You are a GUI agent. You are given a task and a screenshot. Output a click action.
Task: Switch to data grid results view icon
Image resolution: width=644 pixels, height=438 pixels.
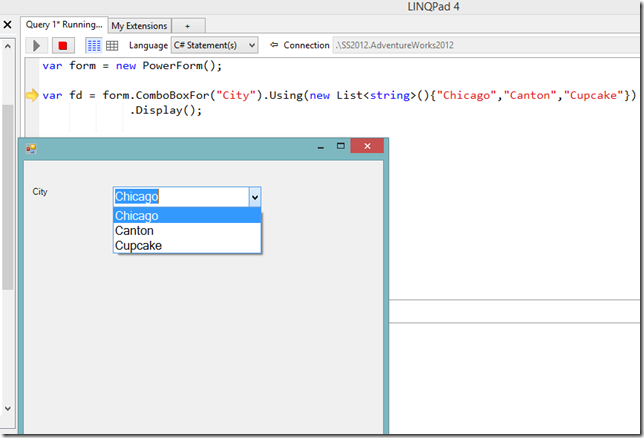pos(112,45)
